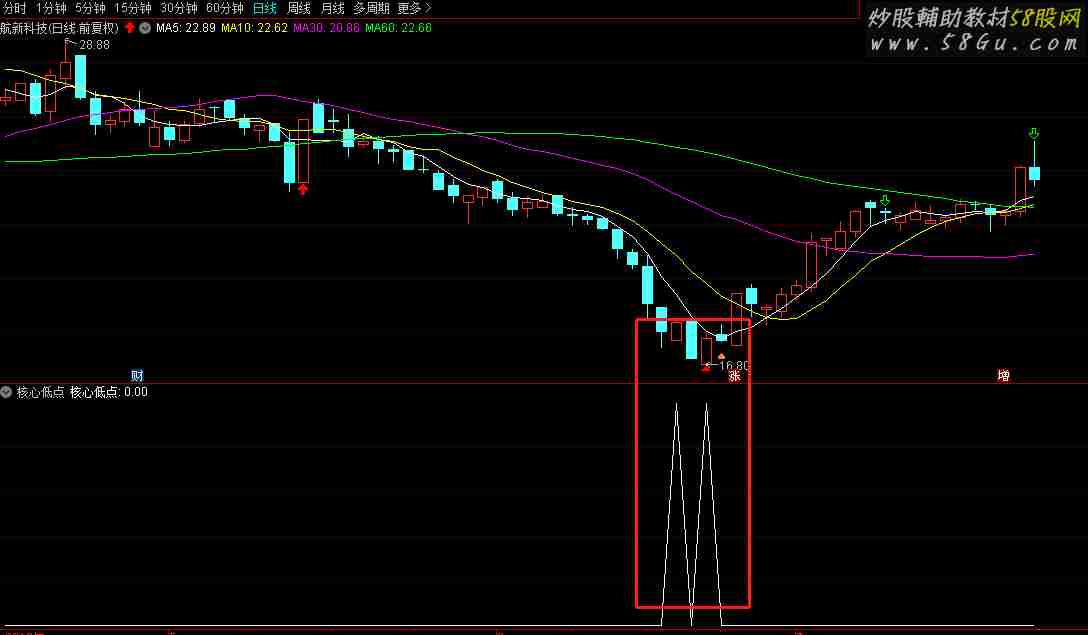This screenshot has height=635, width=1088.
Task: Select the 1分钟 period tab
Action: point(51,8)
